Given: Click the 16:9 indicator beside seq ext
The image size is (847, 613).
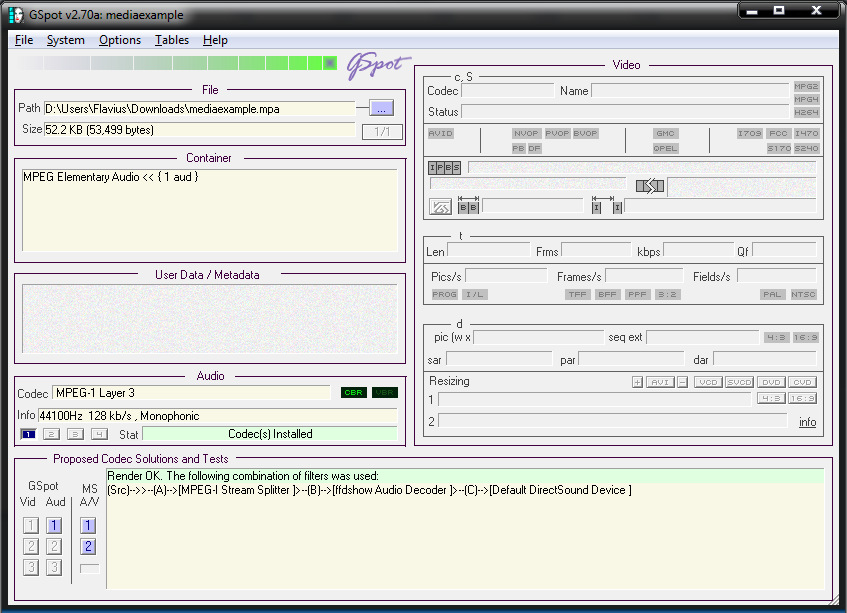Looking at the screenshot, I should pyautogui.click(x=805, y=338).
